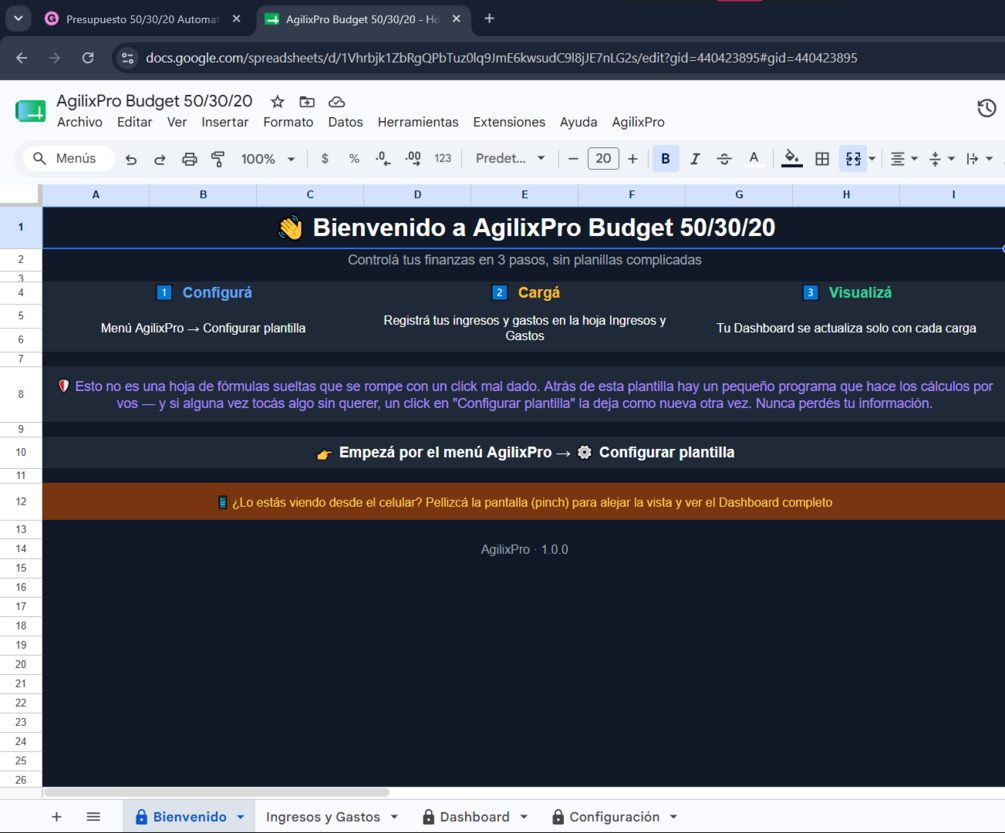This screenshot has height=833, width=1005.
Task: Open the Editar menu
Action: pyautogui.click(x=135, y=122)
